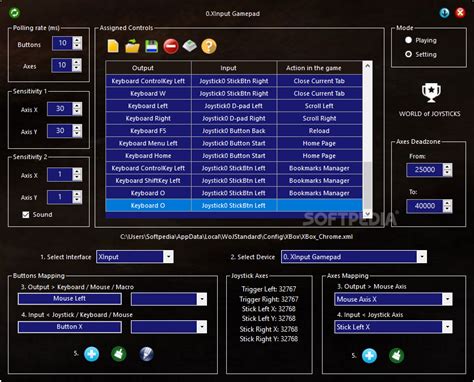Screen dimensions: 474x382
Task: Click the green broom icon under Axes Mapping
Action: coord(396,355)
